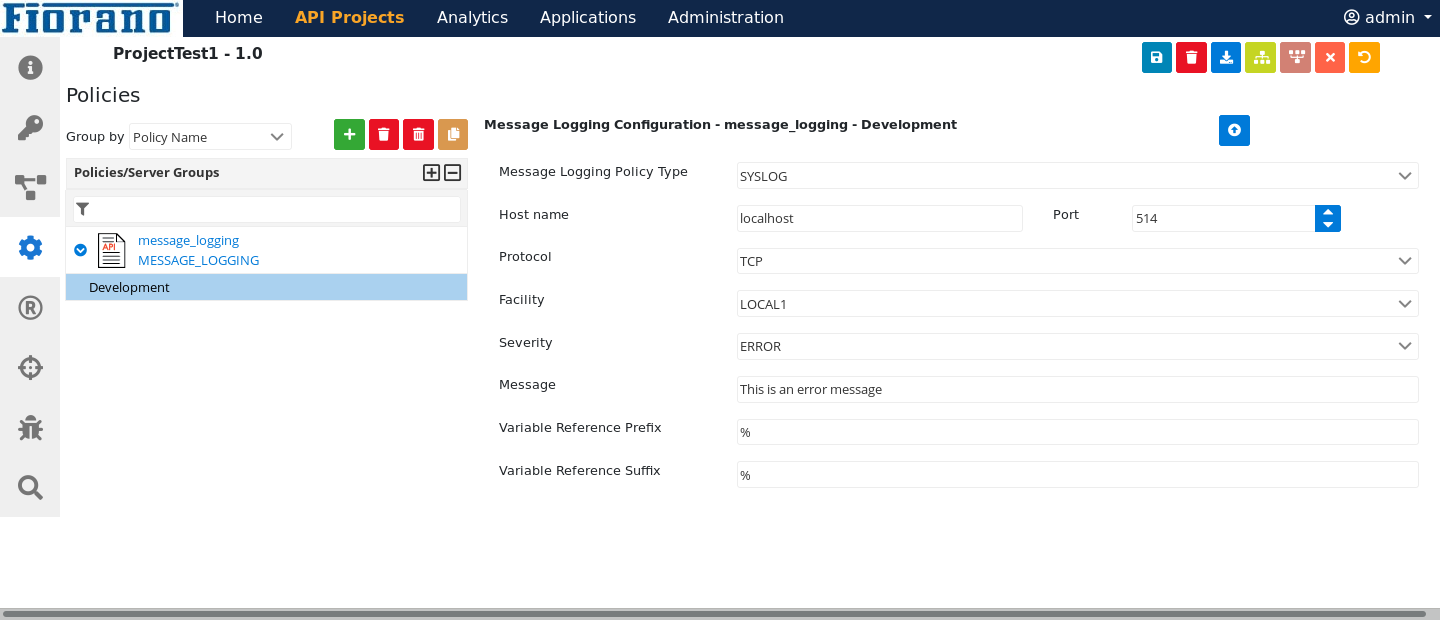Expand all with the plus box icon

coord(431,173)
